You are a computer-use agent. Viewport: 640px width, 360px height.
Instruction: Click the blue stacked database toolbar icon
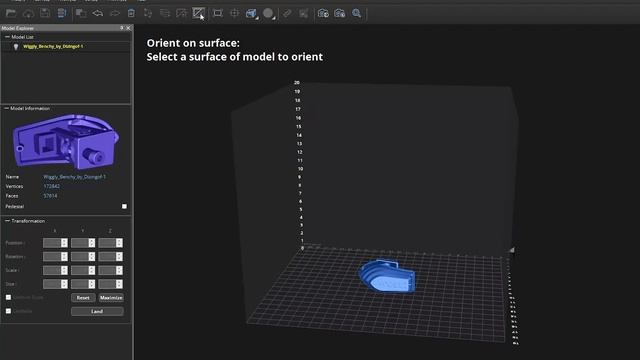tap(62, 13)
